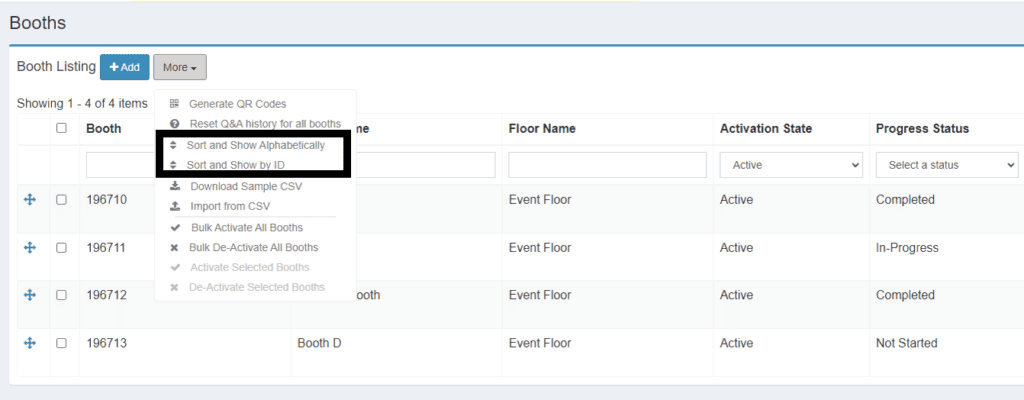Check the checkbox for booth 196711
This screenshot has width=1024, height=400.
[61, 248]
